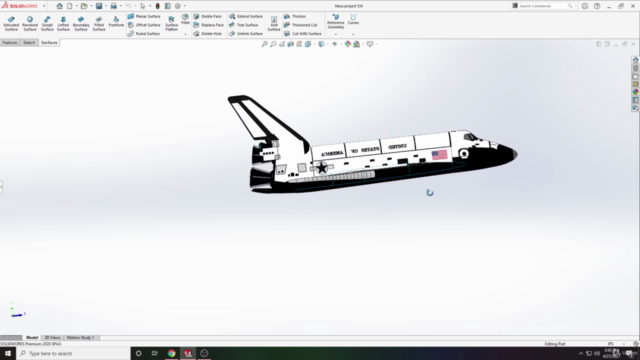Select the Swept Surface tool
The width and height of the screenshot is (640, 360).
click(47, 24)
